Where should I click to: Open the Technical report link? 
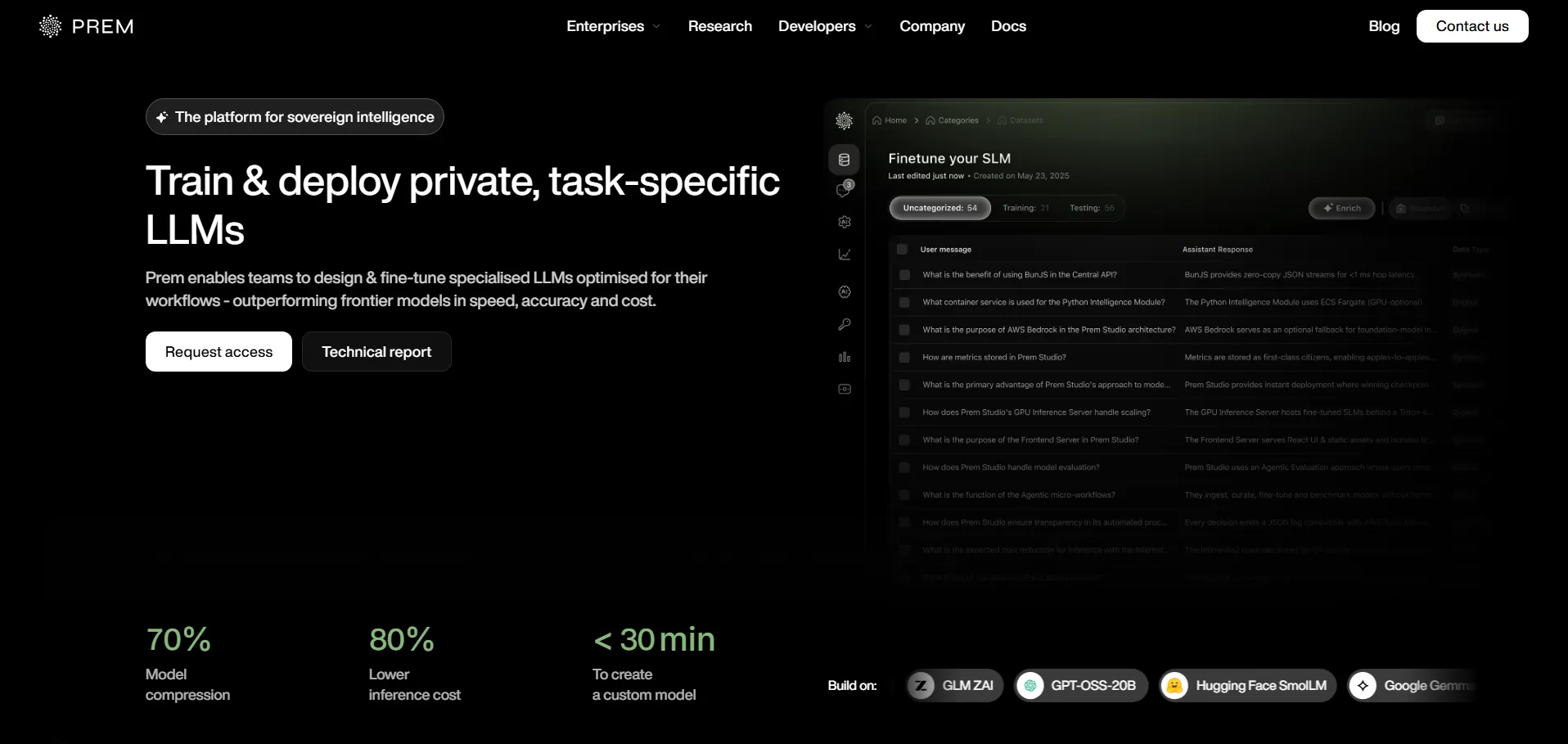(x=376, y=352)
